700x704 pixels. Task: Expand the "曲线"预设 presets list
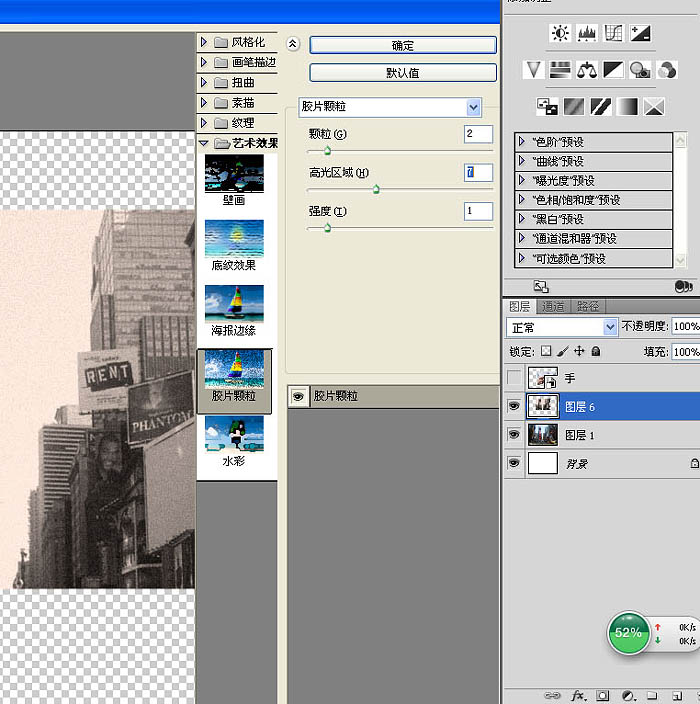523,161
